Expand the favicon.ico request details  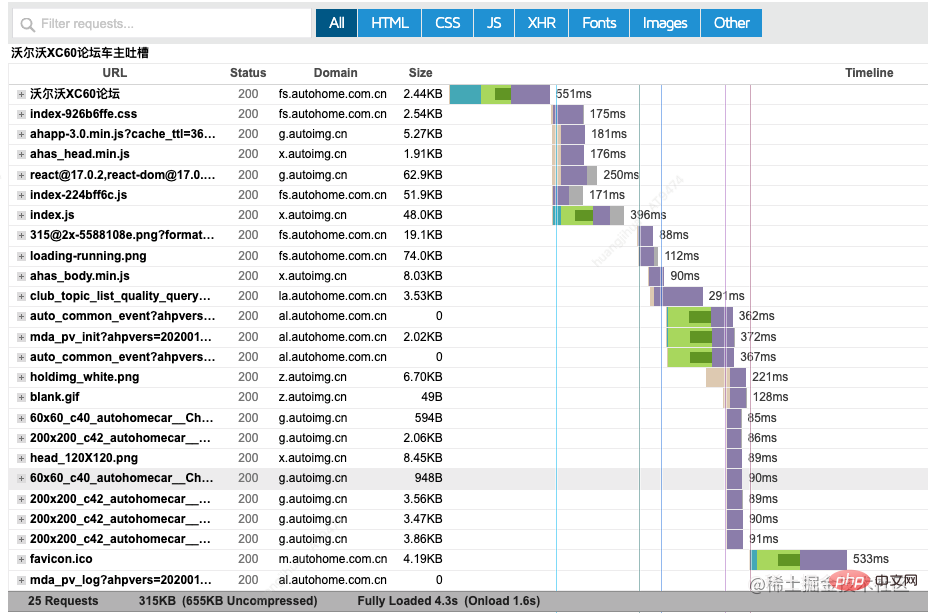[21, 559]
